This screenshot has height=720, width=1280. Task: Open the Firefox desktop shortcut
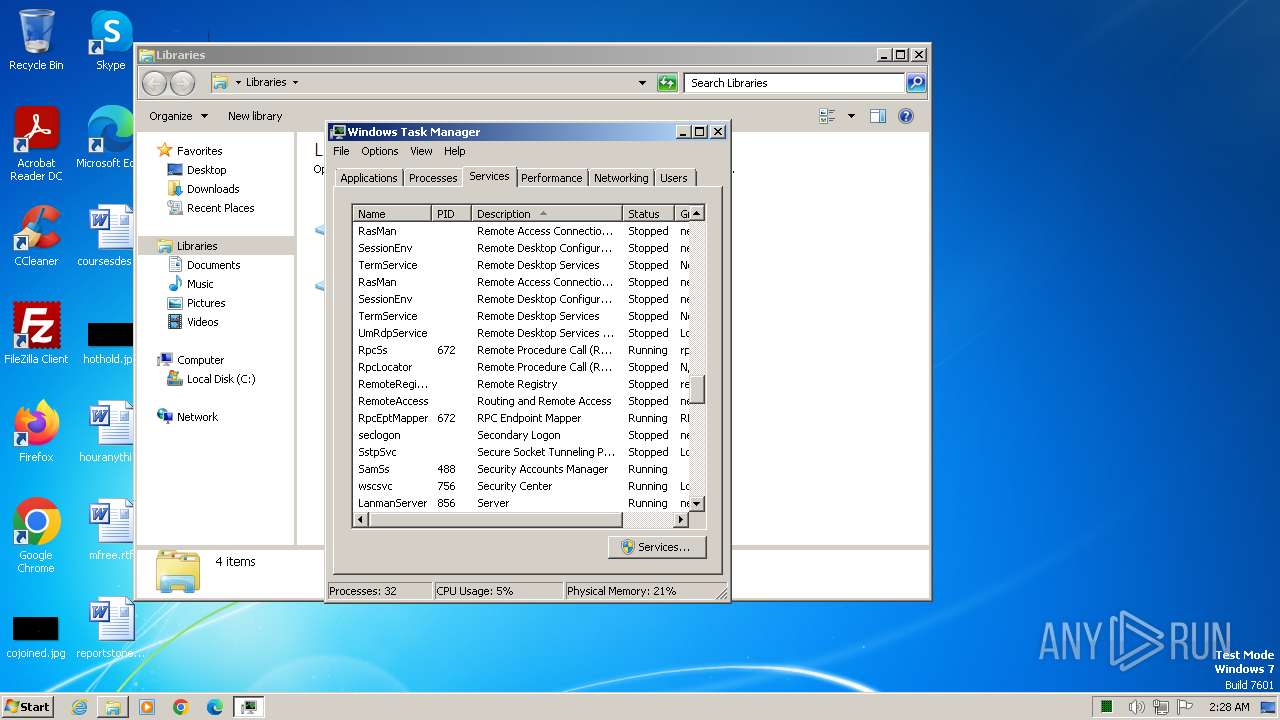pyautogui.click(x=36, y=432)
